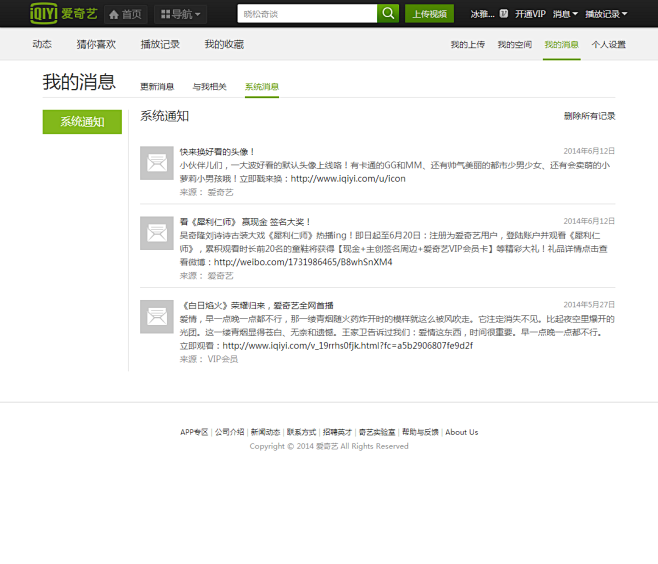Go to 首页 home button
The image size is (658, 564).
(x=125, y=14)
